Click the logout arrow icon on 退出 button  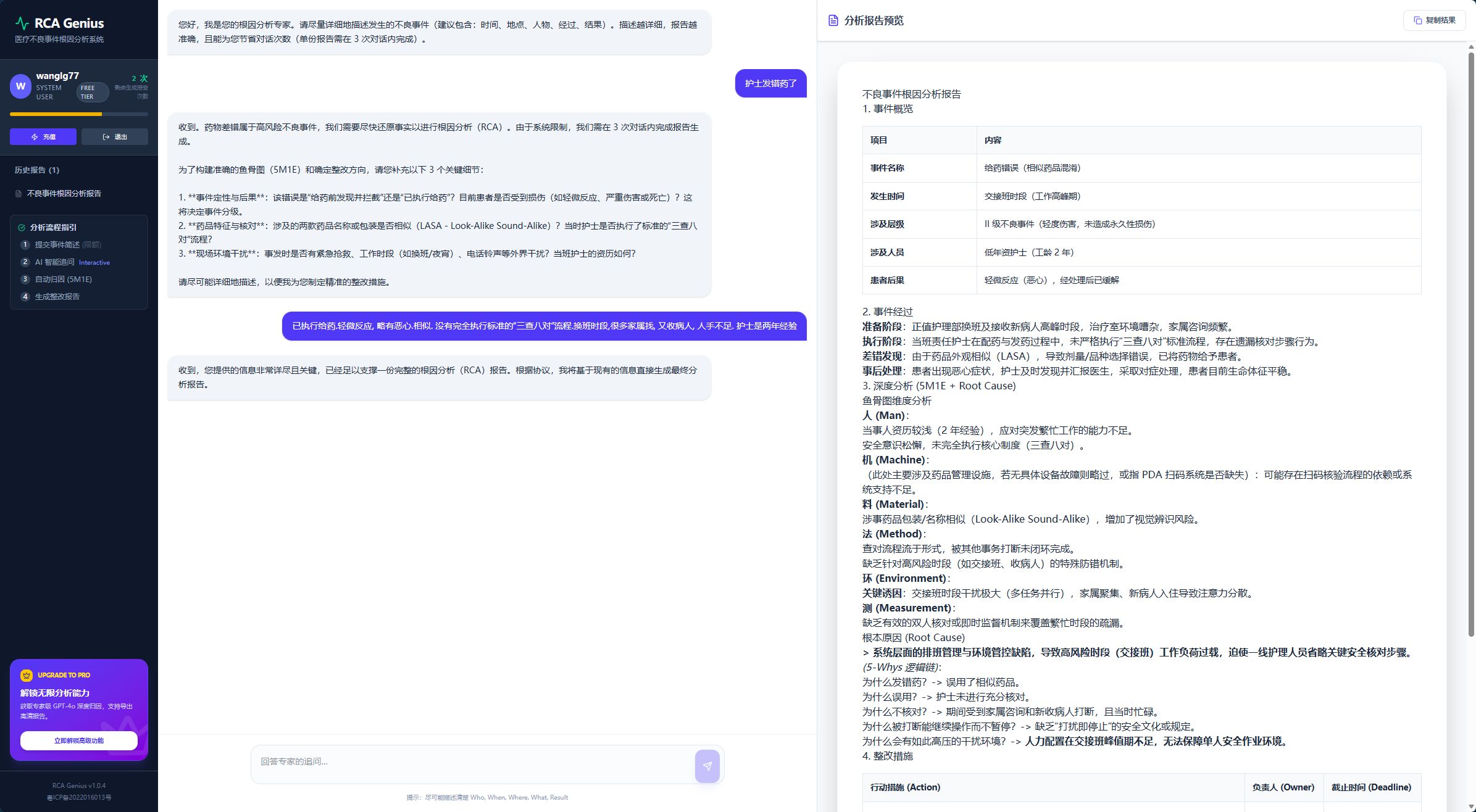(106, 137)
